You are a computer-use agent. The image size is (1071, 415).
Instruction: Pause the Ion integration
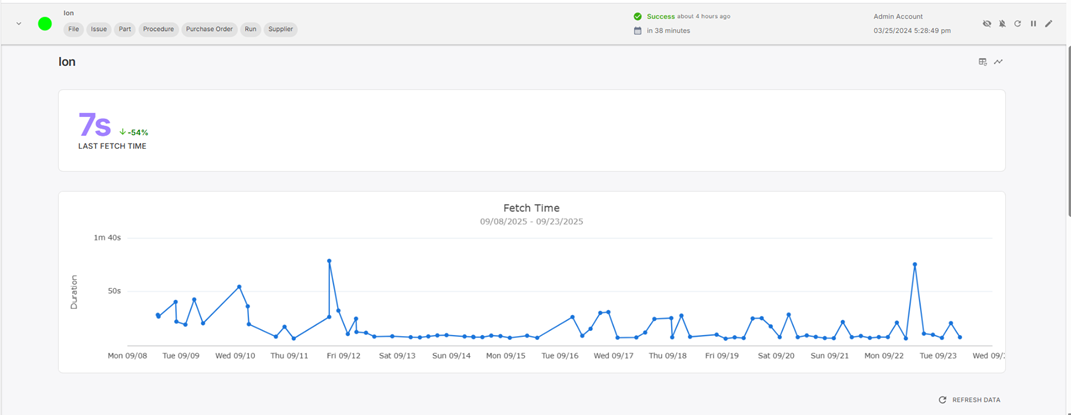(1033, 23)
